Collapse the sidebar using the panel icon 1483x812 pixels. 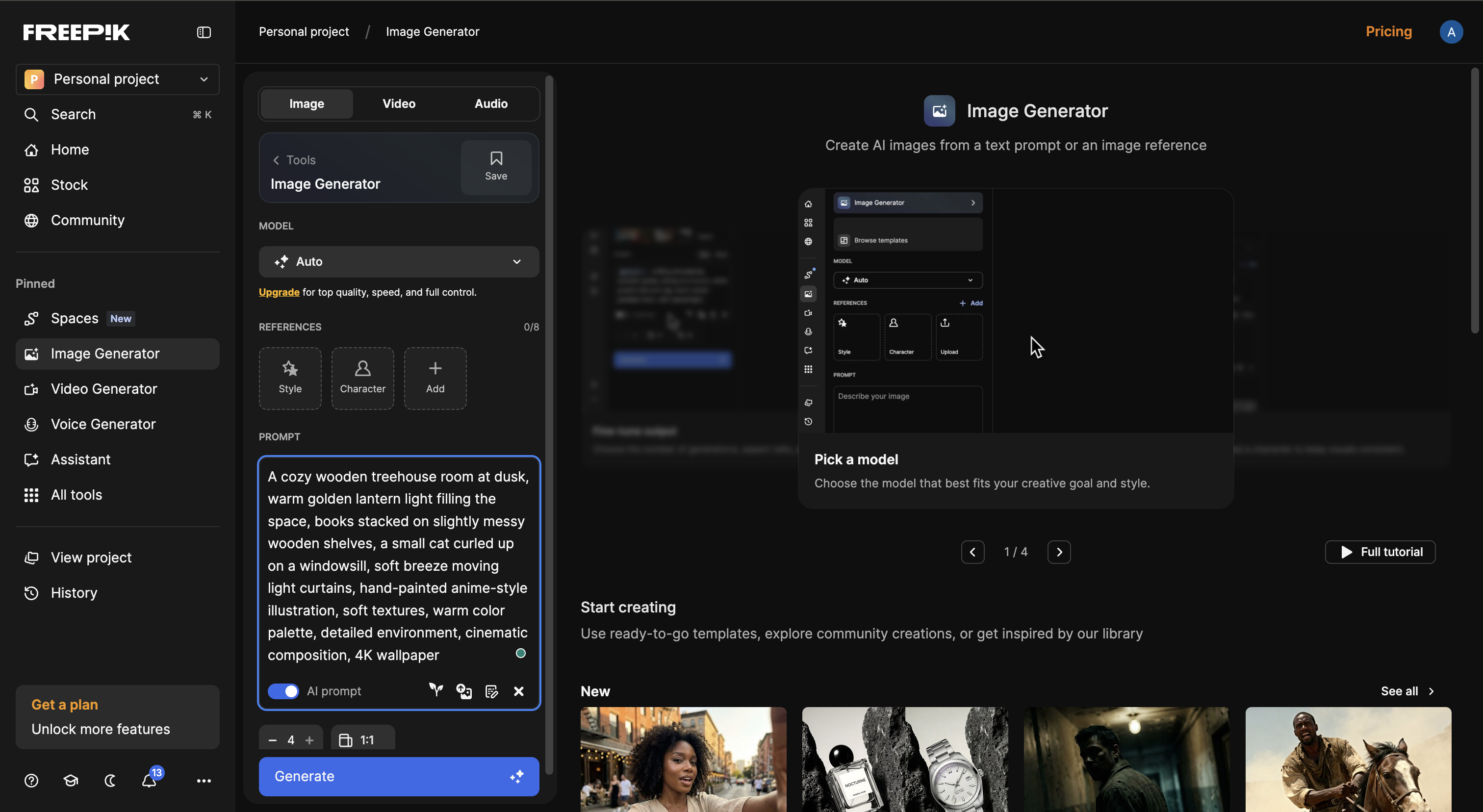(204, 32)
